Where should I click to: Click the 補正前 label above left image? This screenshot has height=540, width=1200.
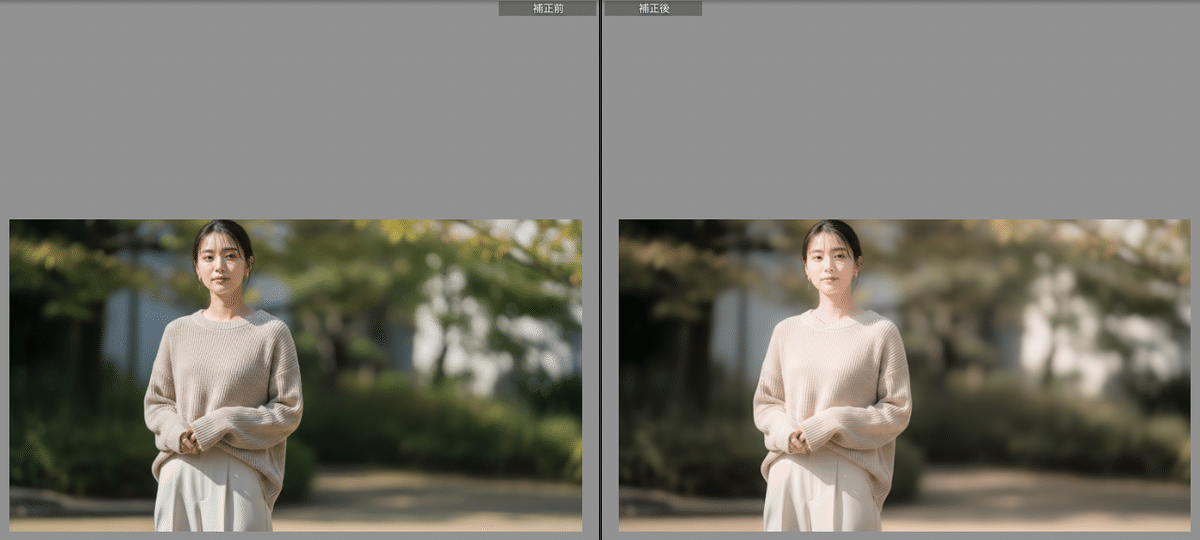click(547, 8)
